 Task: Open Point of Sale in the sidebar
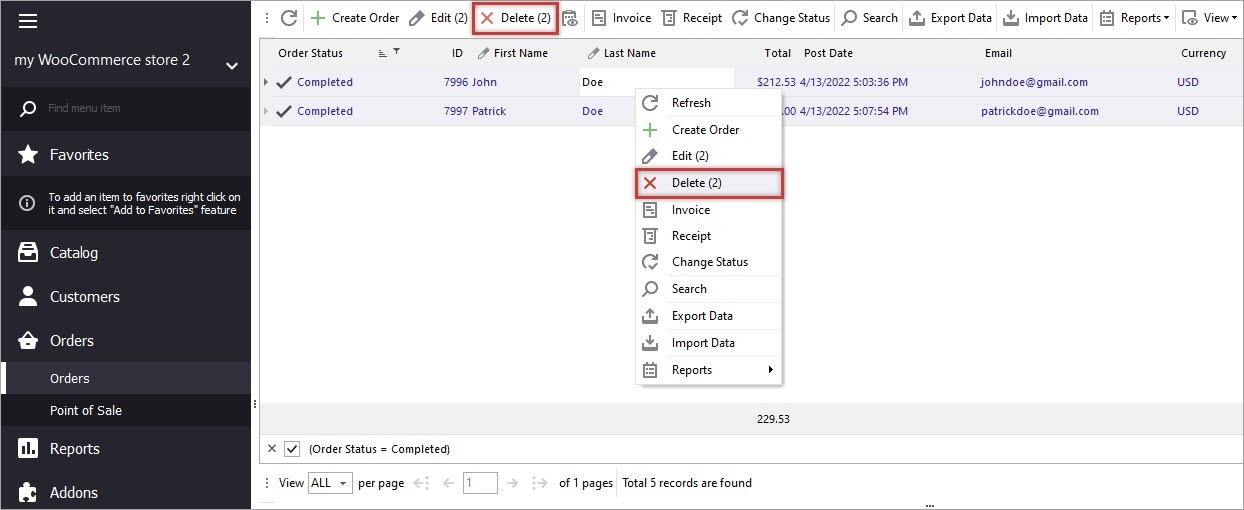pyautogui.click(x=86, y=410)
